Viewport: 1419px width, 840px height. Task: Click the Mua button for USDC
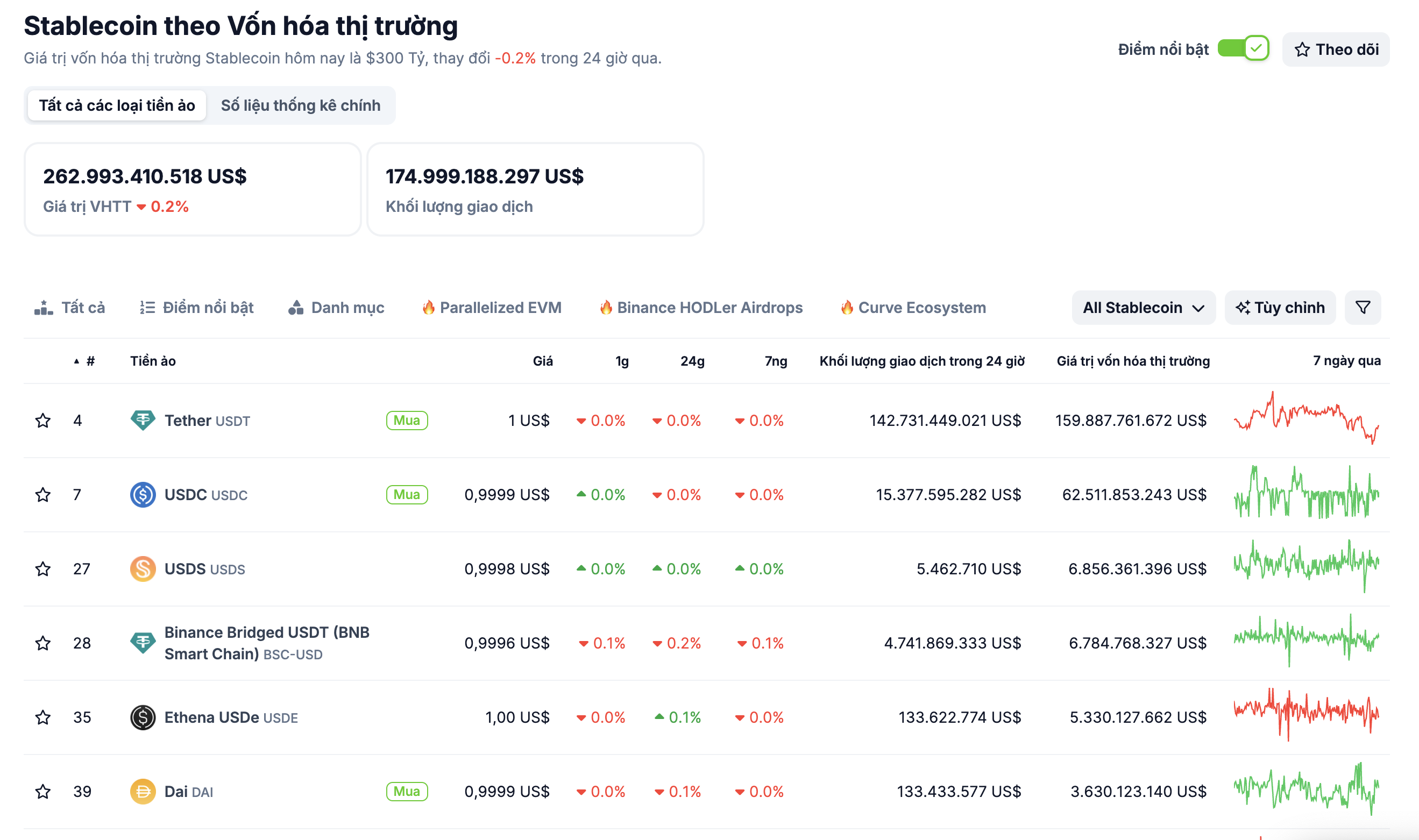[407, 494]
